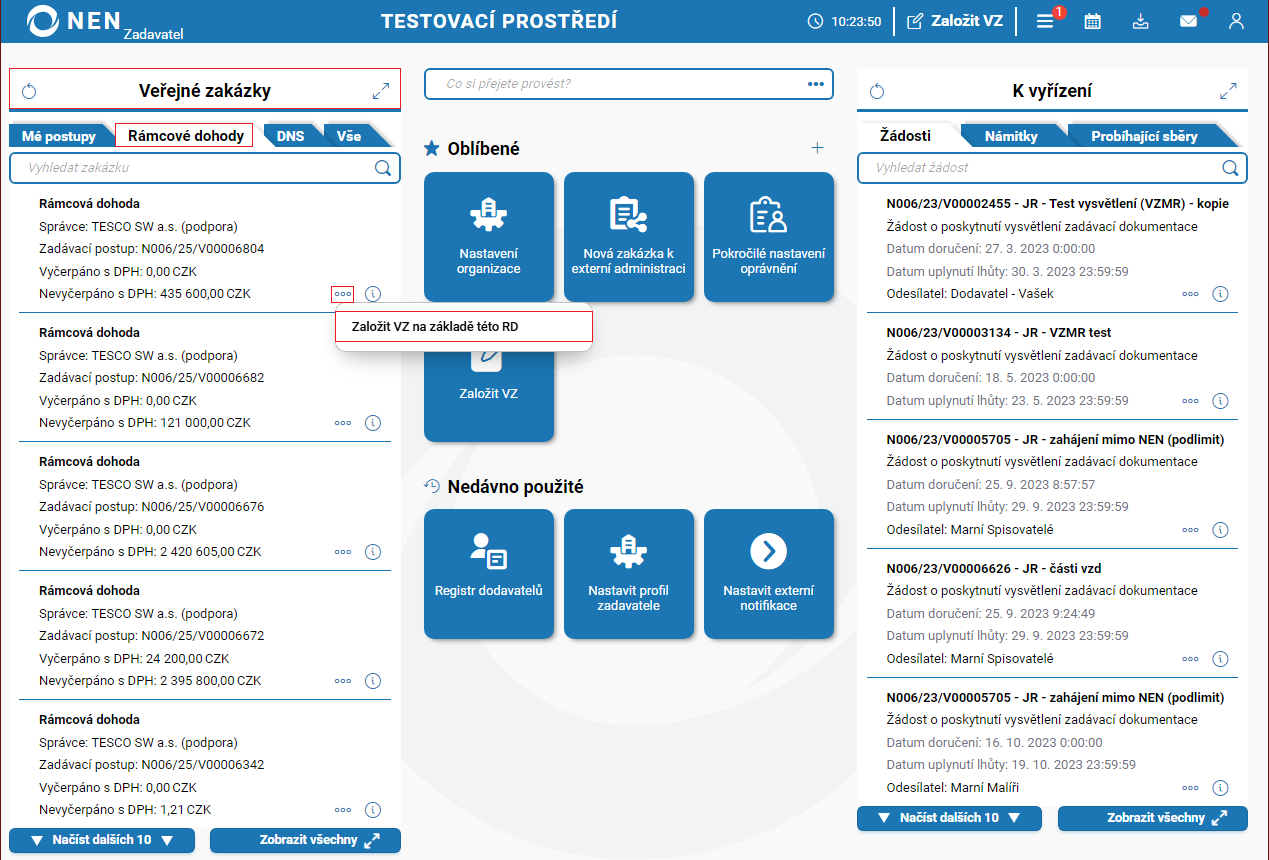Load next 10 in Veřejné zakázky
Screen dimensions: 1269x860
[x=102, y=840]
